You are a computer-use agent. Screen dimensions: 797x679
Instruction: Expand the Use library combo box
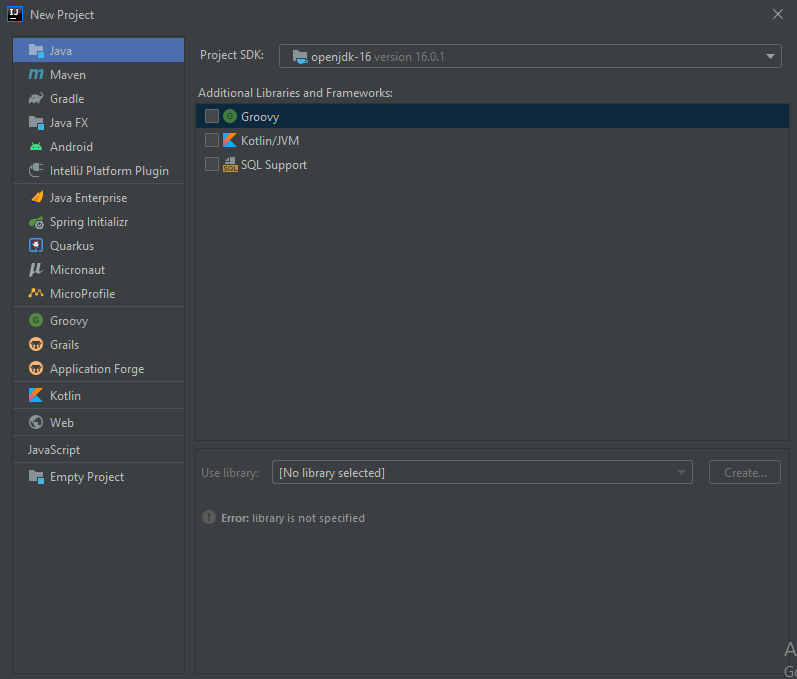click(482, 473)
